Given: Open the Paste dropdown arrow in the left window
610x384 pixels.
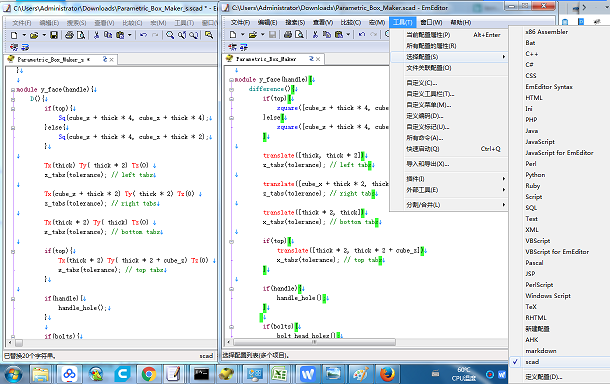Looking at the screenshot, I should pyautogui.click(x=130, y=35).
